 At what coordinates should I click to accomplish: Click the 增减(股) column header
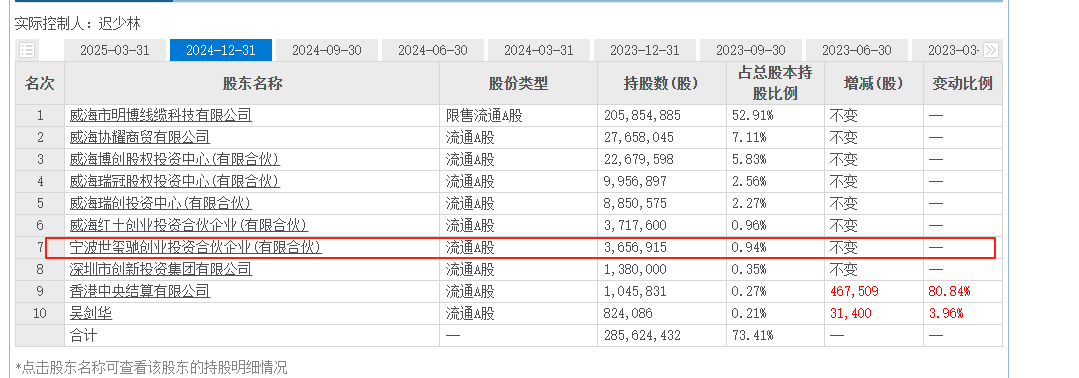(873, 83)
